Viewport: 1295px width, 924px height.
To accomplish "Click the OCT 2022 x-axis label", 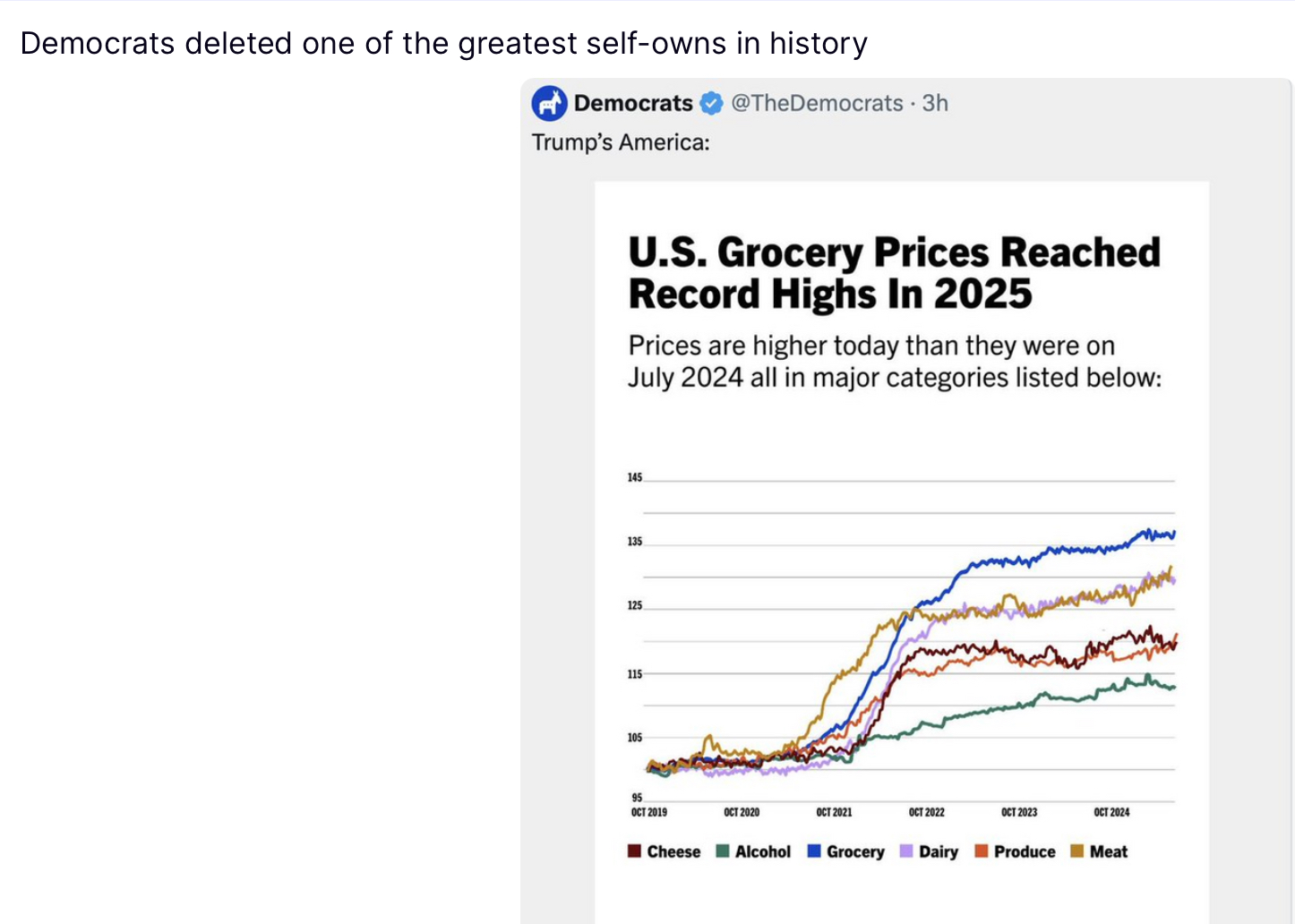I will pyautogui.click(x=927, y=813).
